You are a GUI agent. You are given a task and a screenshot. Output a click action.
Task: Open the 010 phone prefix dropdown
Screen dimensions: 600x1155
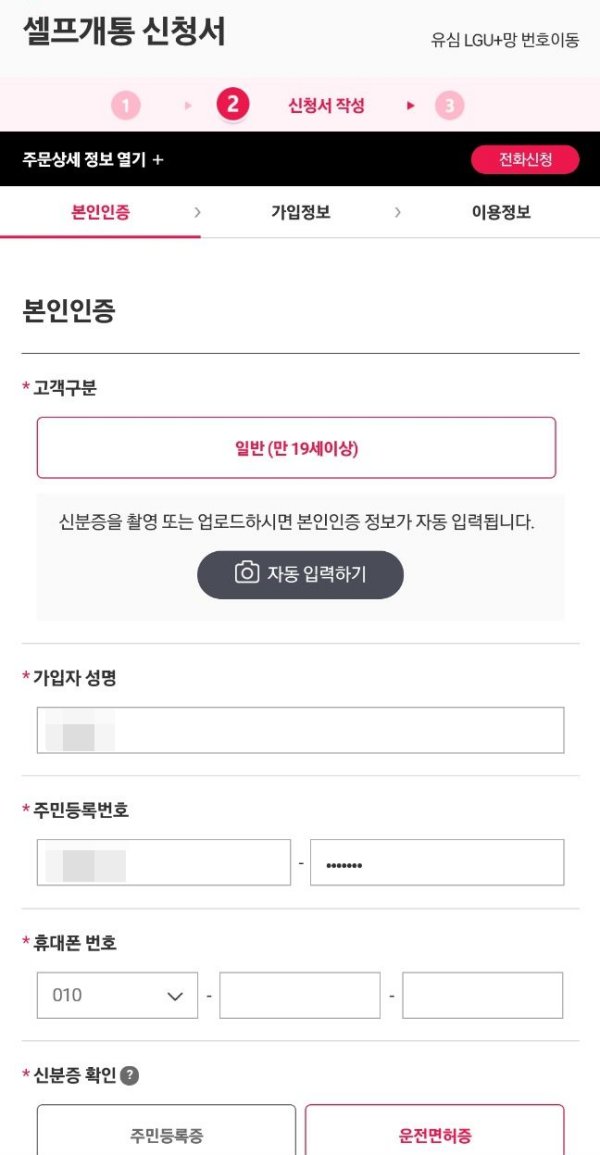116,995
